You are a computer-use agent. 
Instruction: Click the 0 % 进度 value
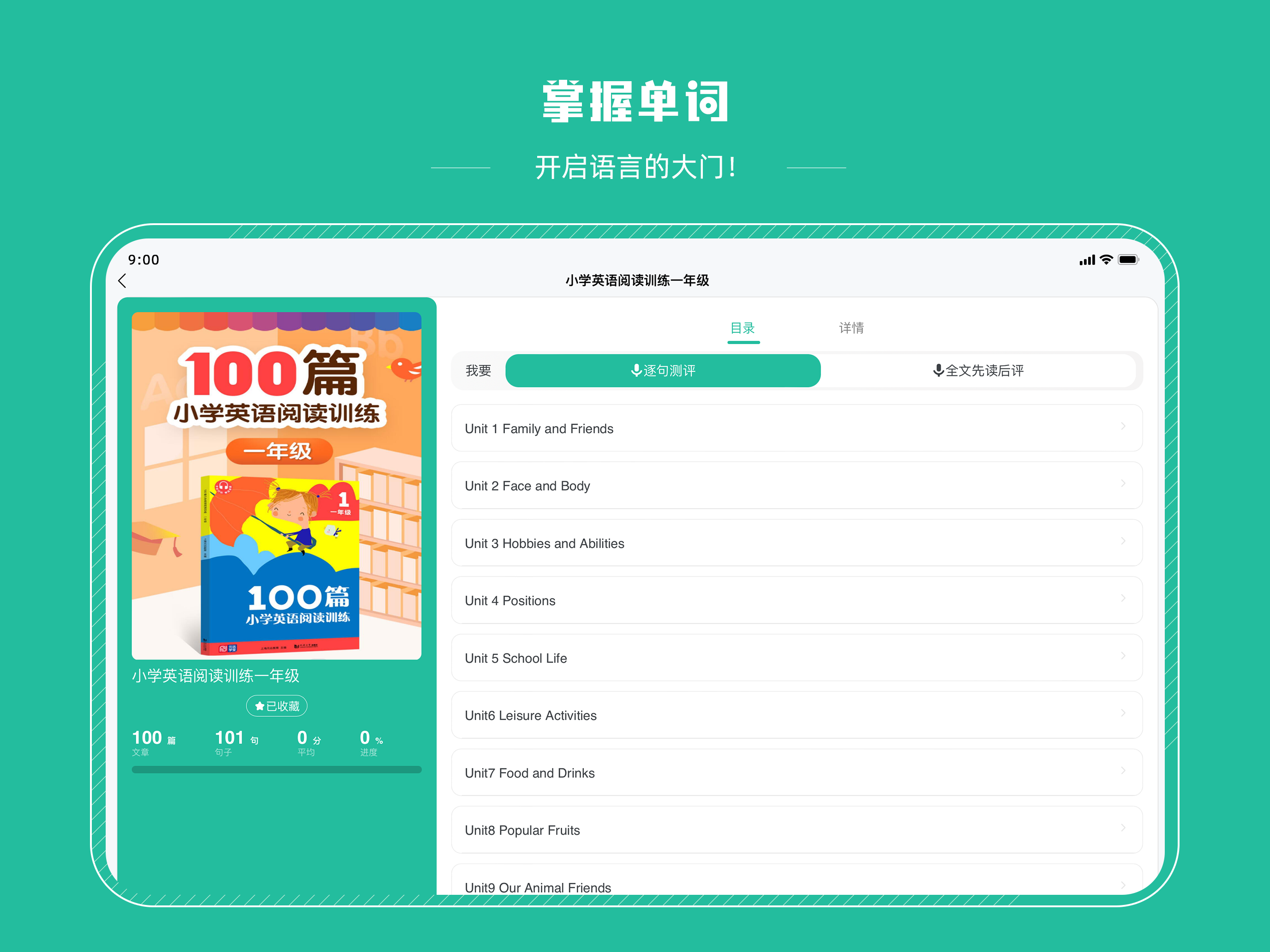click(x=371, y=743)
